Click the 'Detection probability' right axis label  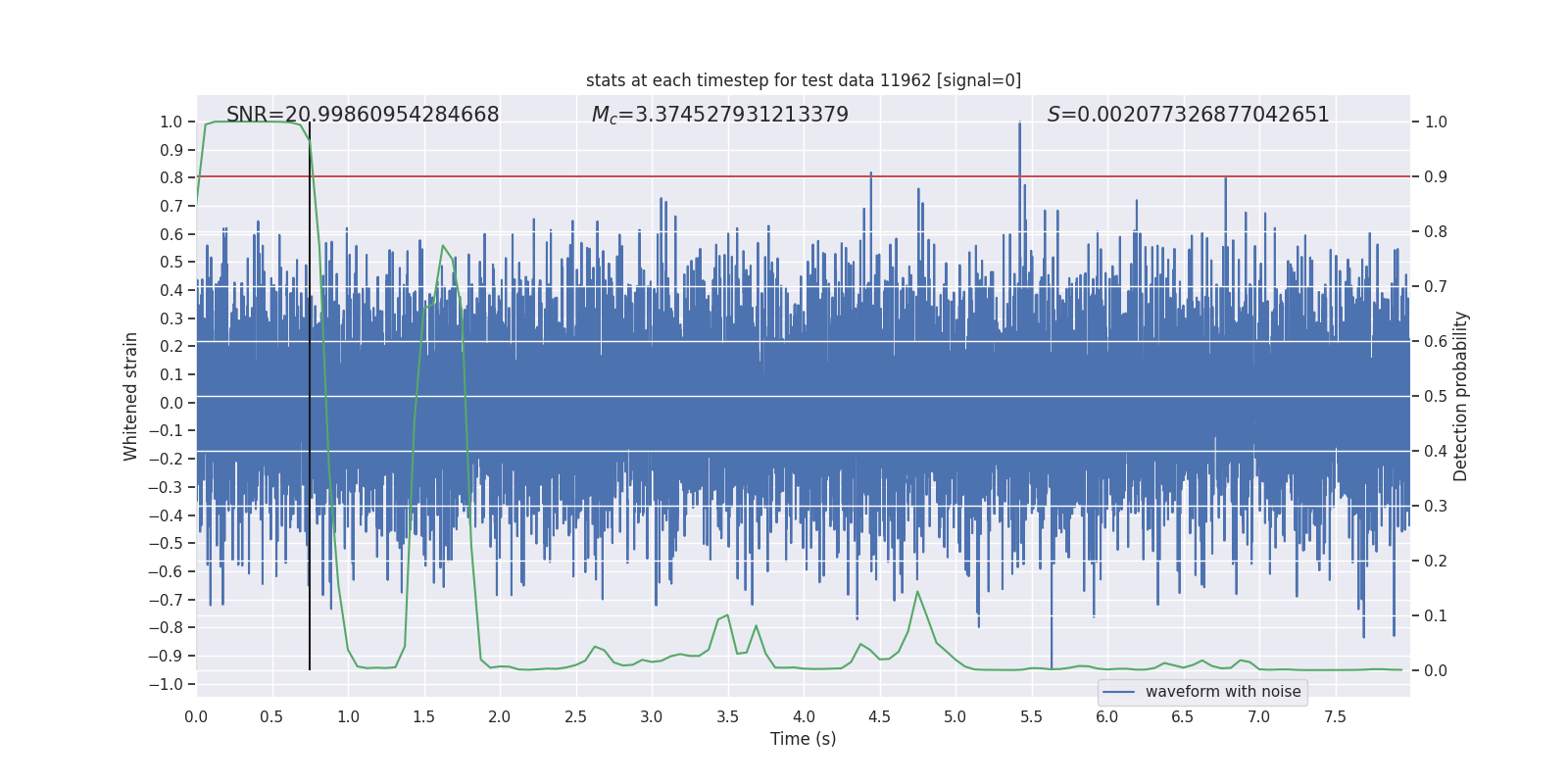point(1461,396)
